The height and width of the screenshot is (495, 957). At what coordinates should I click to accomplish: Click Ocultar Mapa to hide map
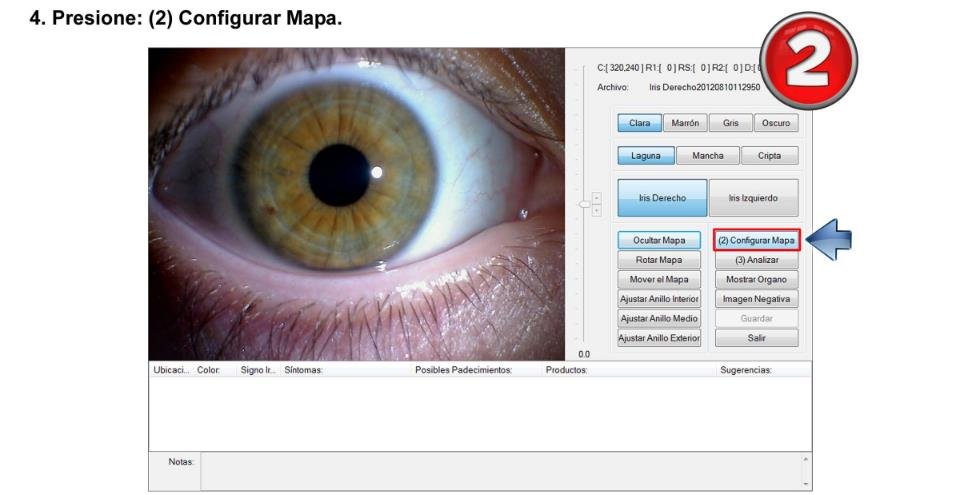[659, 241]
